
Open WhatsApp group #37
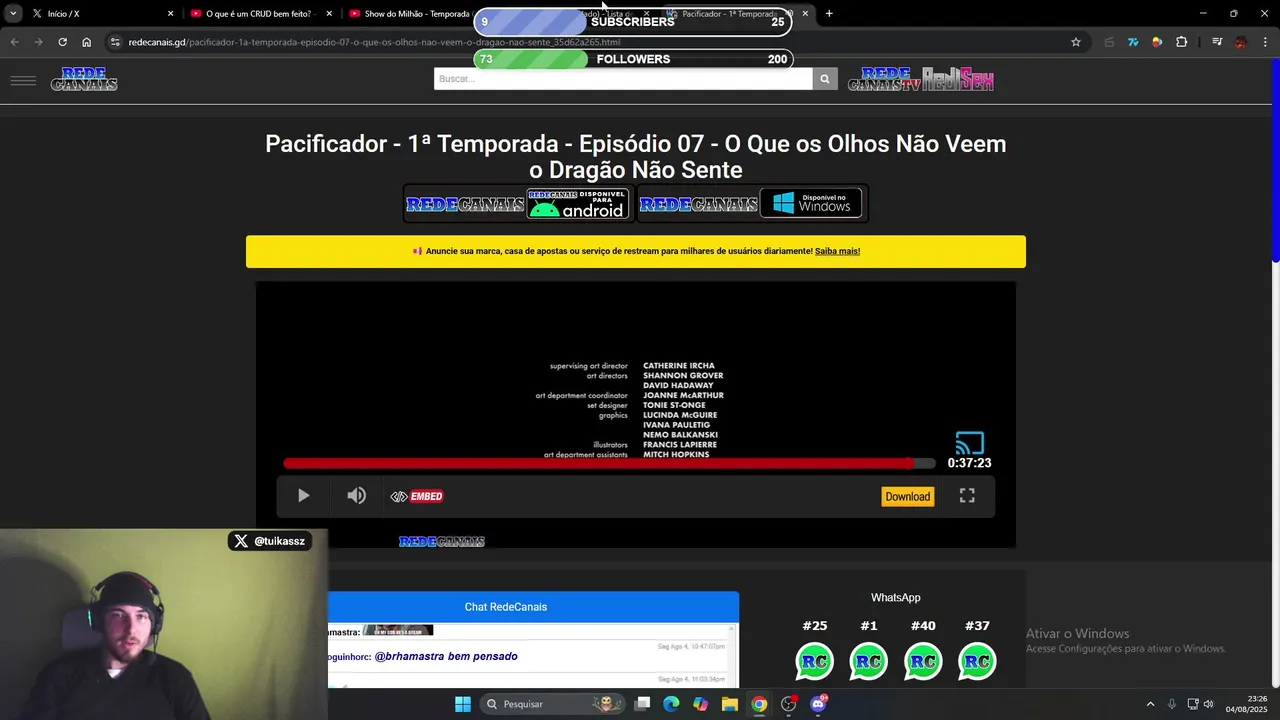tap(977, 661)
